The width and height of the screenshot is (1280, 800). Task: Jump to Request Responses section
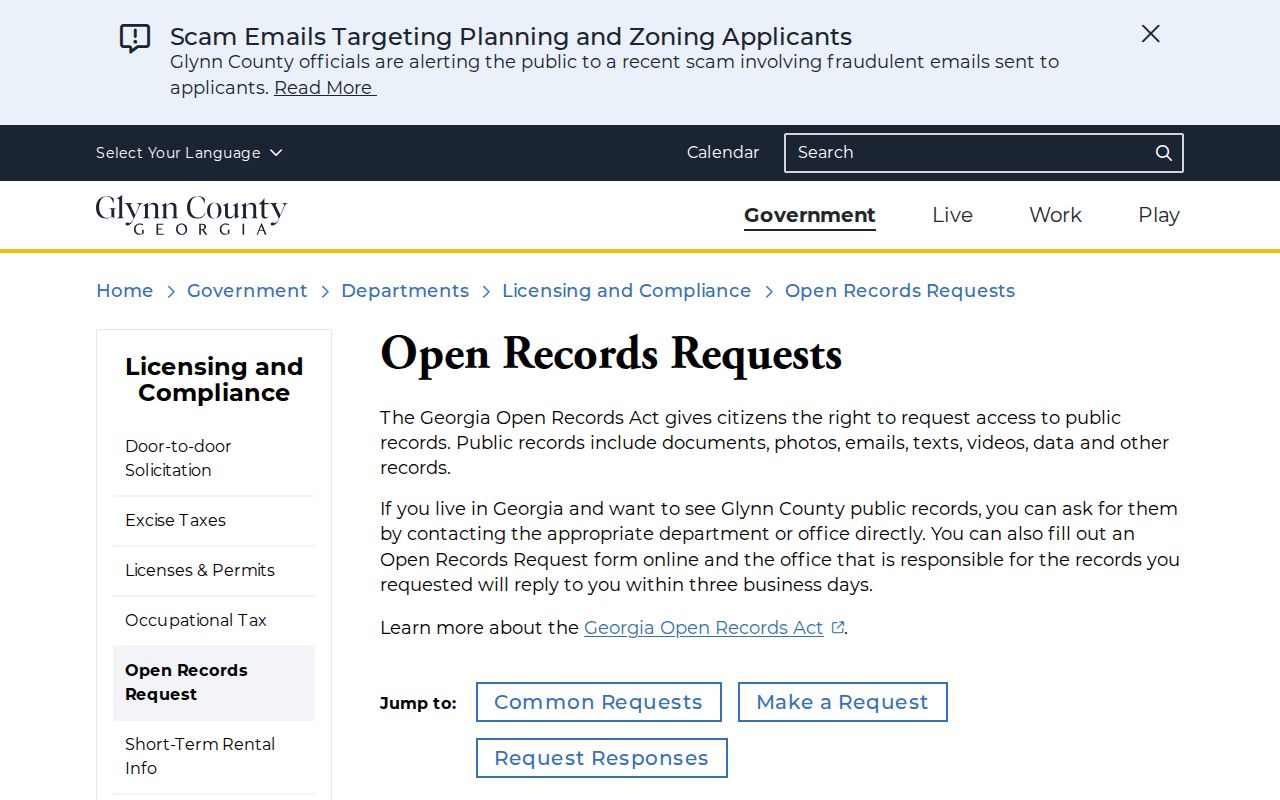click(x=602, y=758)
